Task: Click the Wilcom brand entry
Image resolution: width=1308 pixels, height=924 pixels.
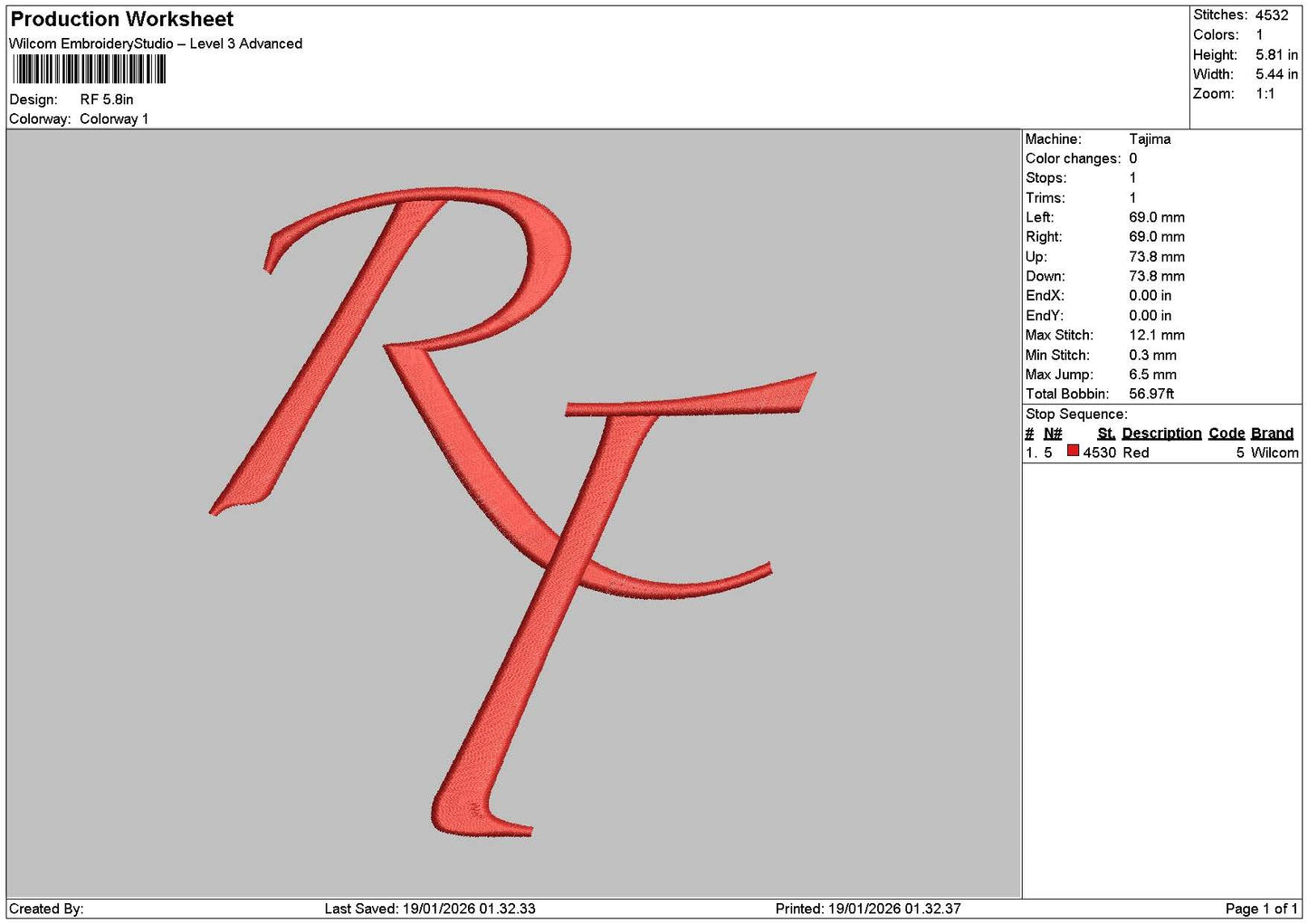Action: click(x=1275, y=452)
